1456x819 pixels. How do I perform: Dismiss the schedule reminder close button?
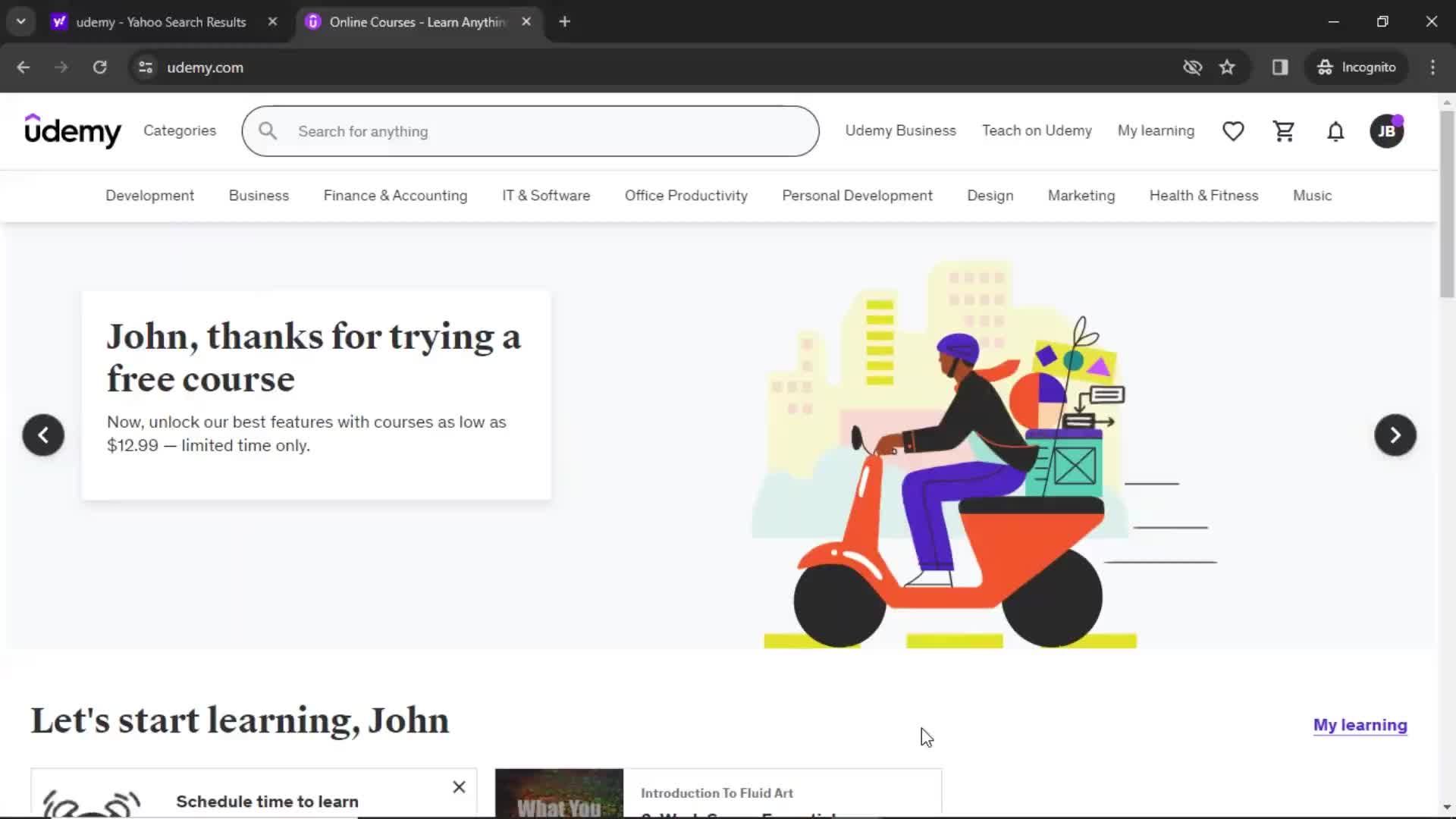coord(459,787)
